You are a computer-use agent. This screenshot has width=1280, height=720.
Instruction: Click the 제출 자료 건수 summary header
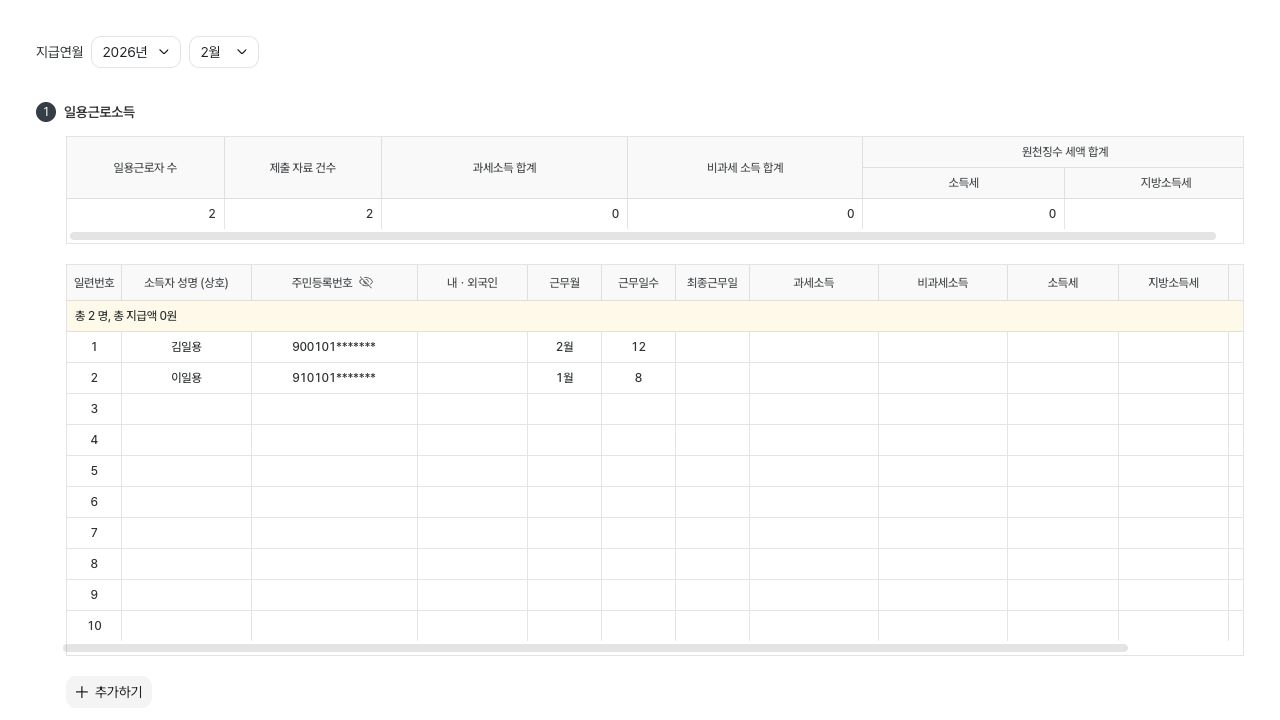pos(303,168)
